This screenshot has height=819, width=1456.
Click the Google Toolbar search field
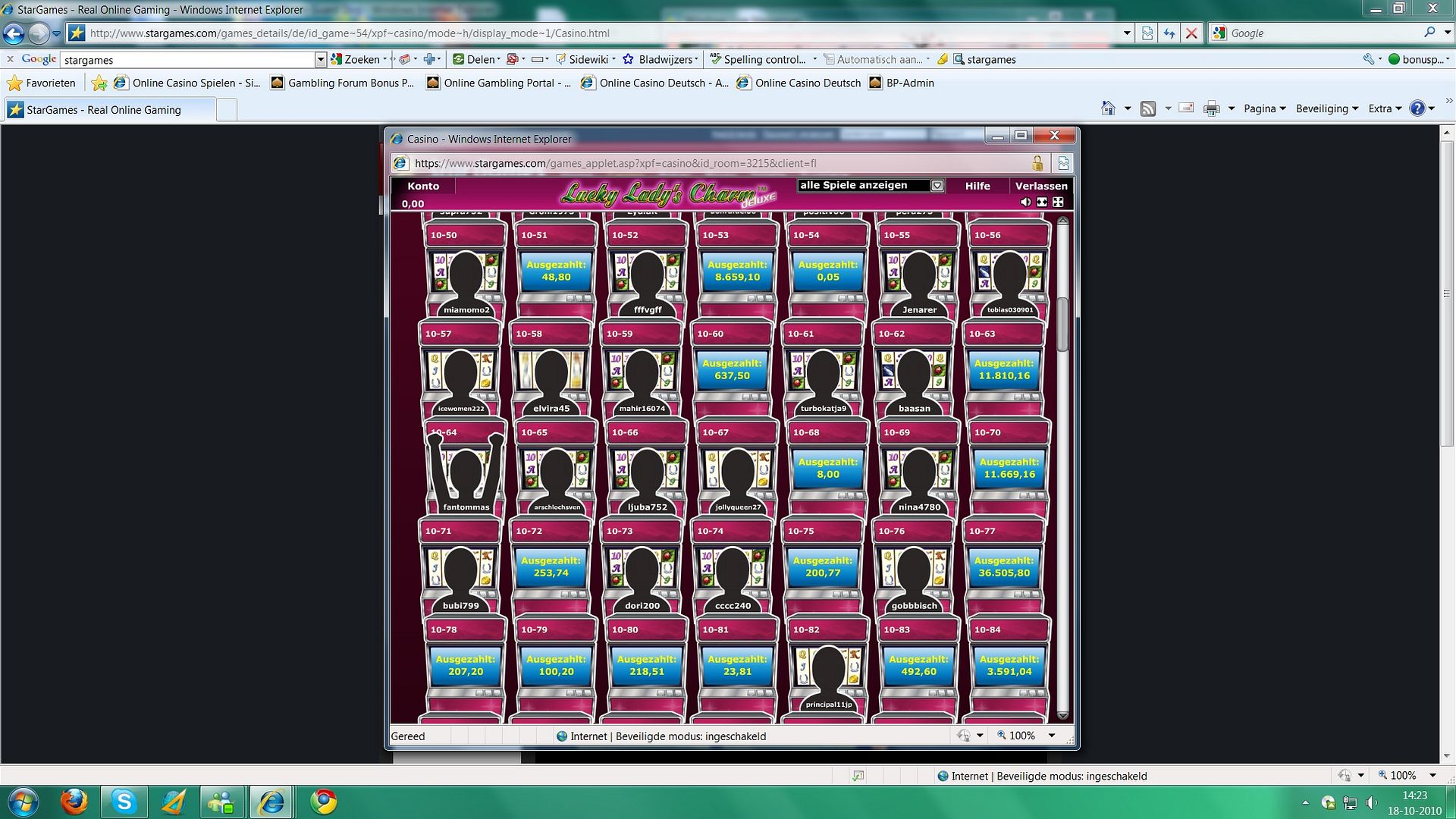tap(188, 60)
